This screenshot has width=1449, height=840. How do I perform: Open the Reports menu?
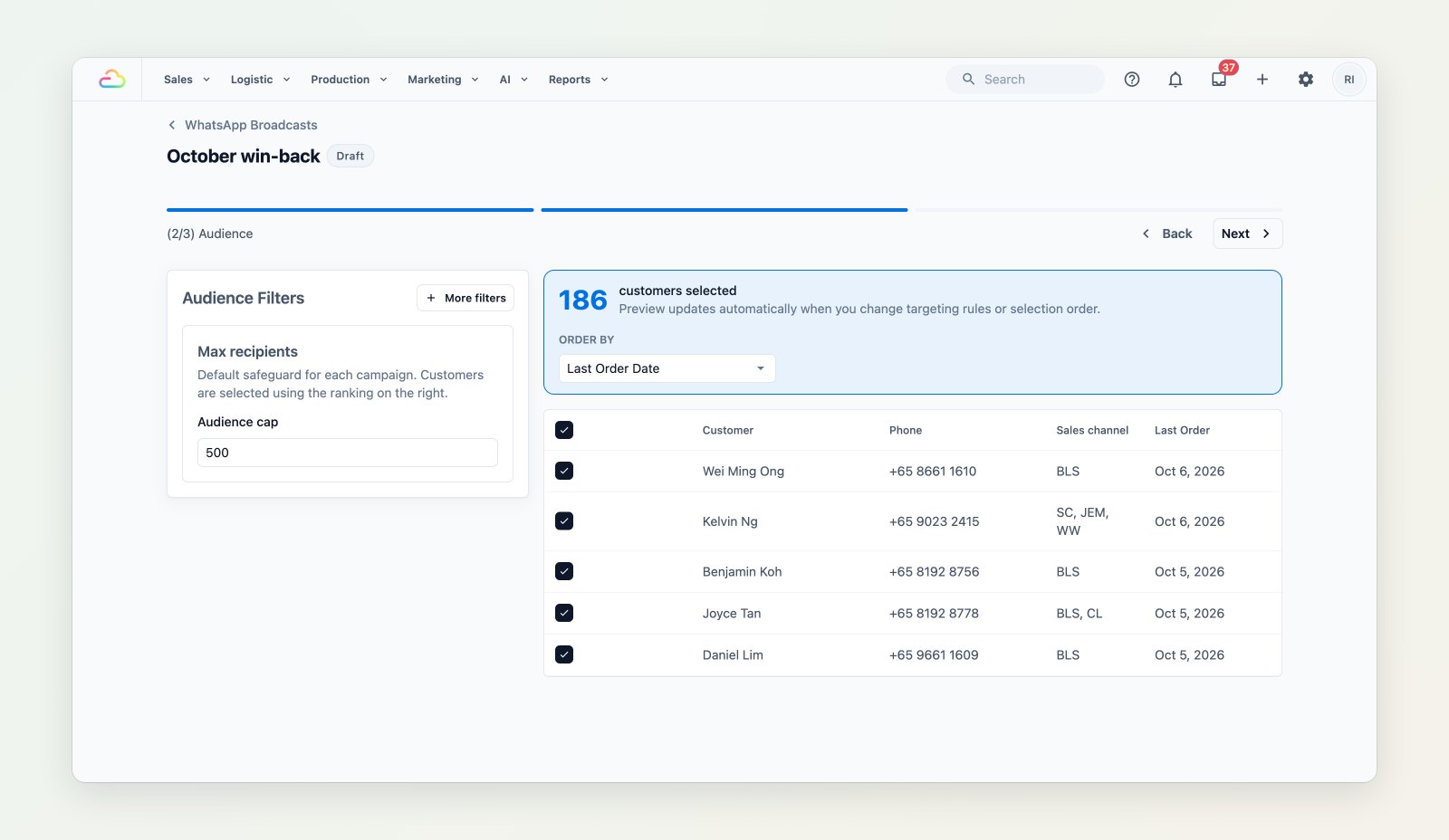click(x=578, y=80)
